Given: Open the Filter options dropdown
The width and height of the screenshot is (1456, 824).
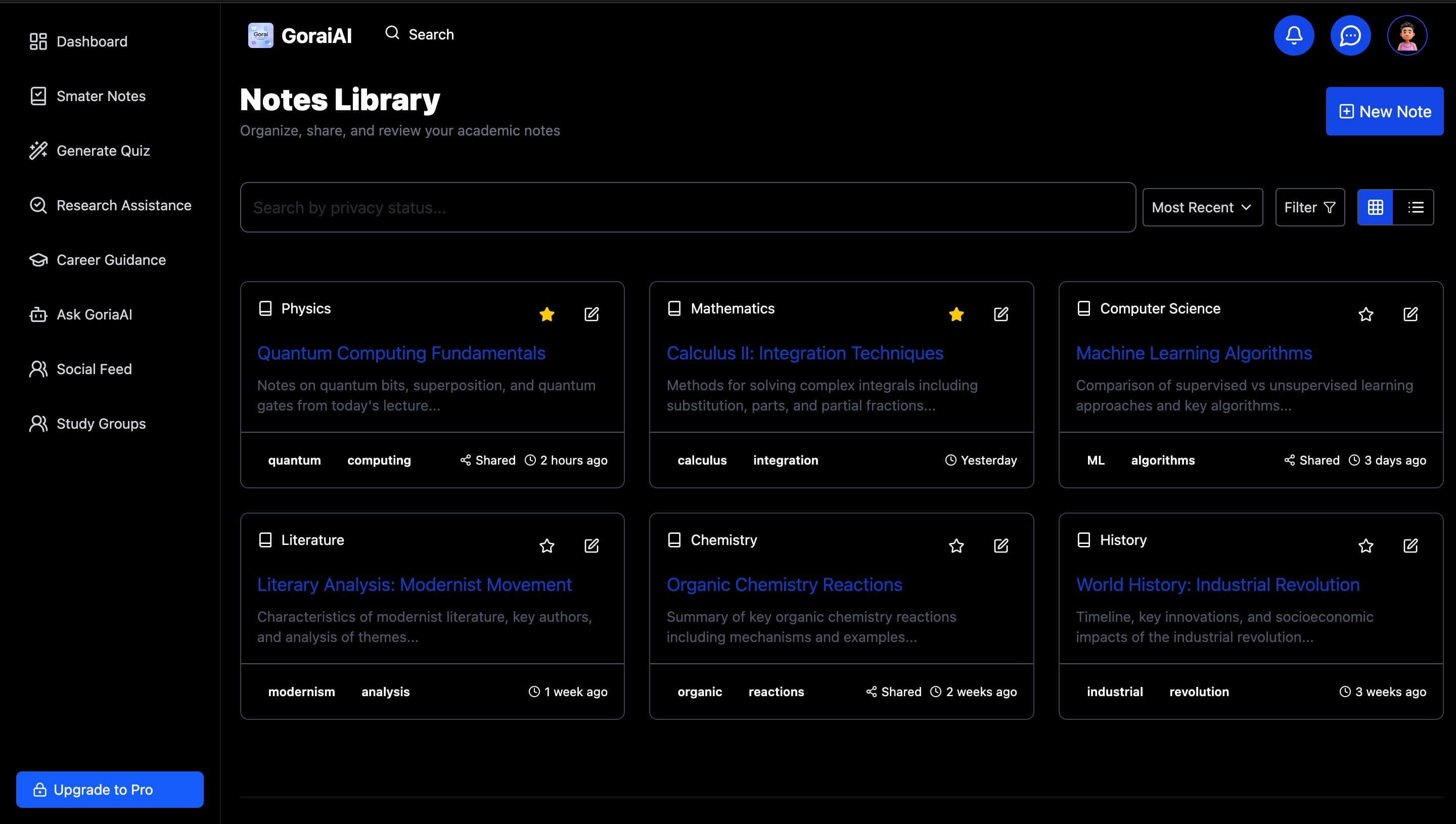Looking at the screenshot, I should coord(1309,207).
